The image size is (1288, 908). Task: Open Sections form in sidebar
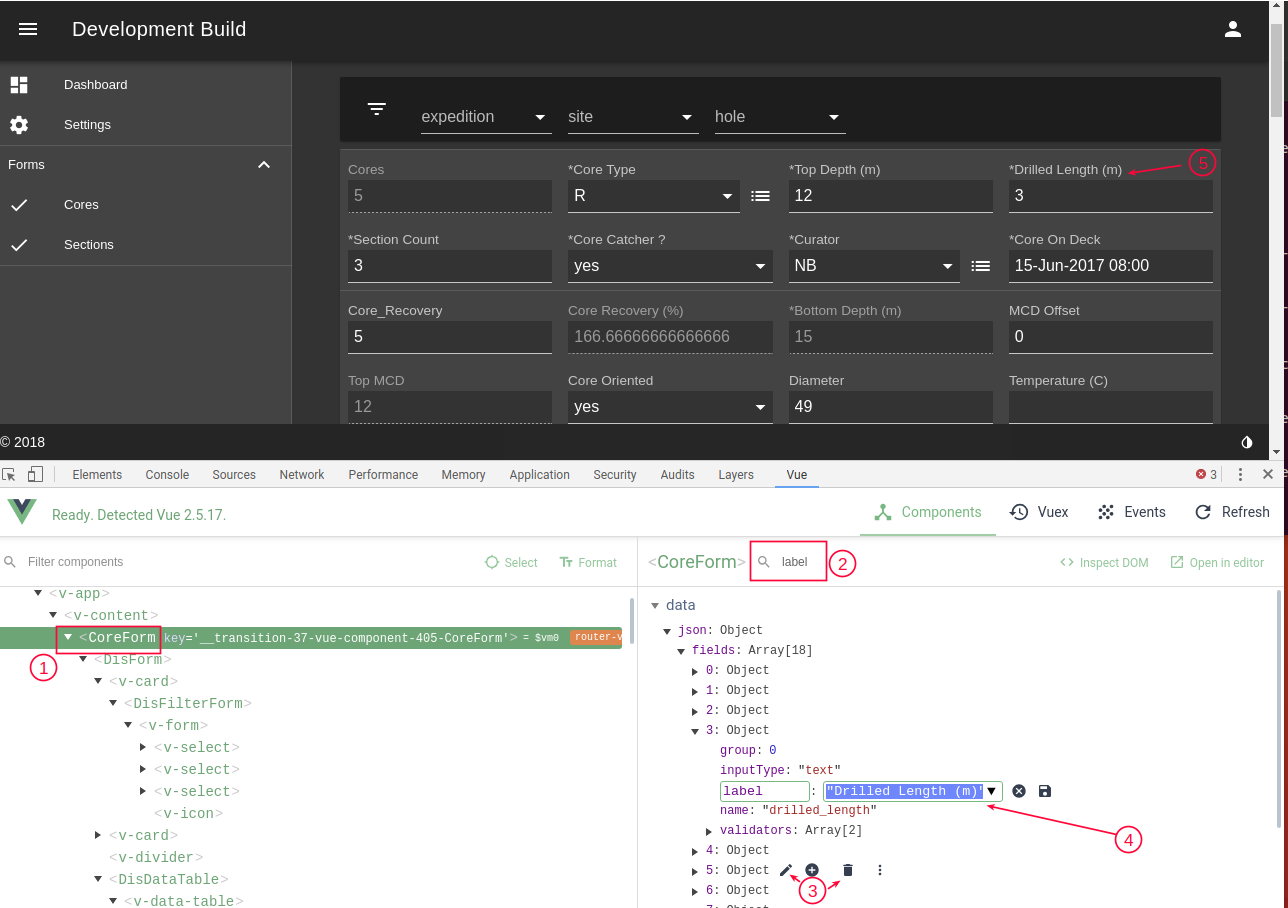click(145, 245)
